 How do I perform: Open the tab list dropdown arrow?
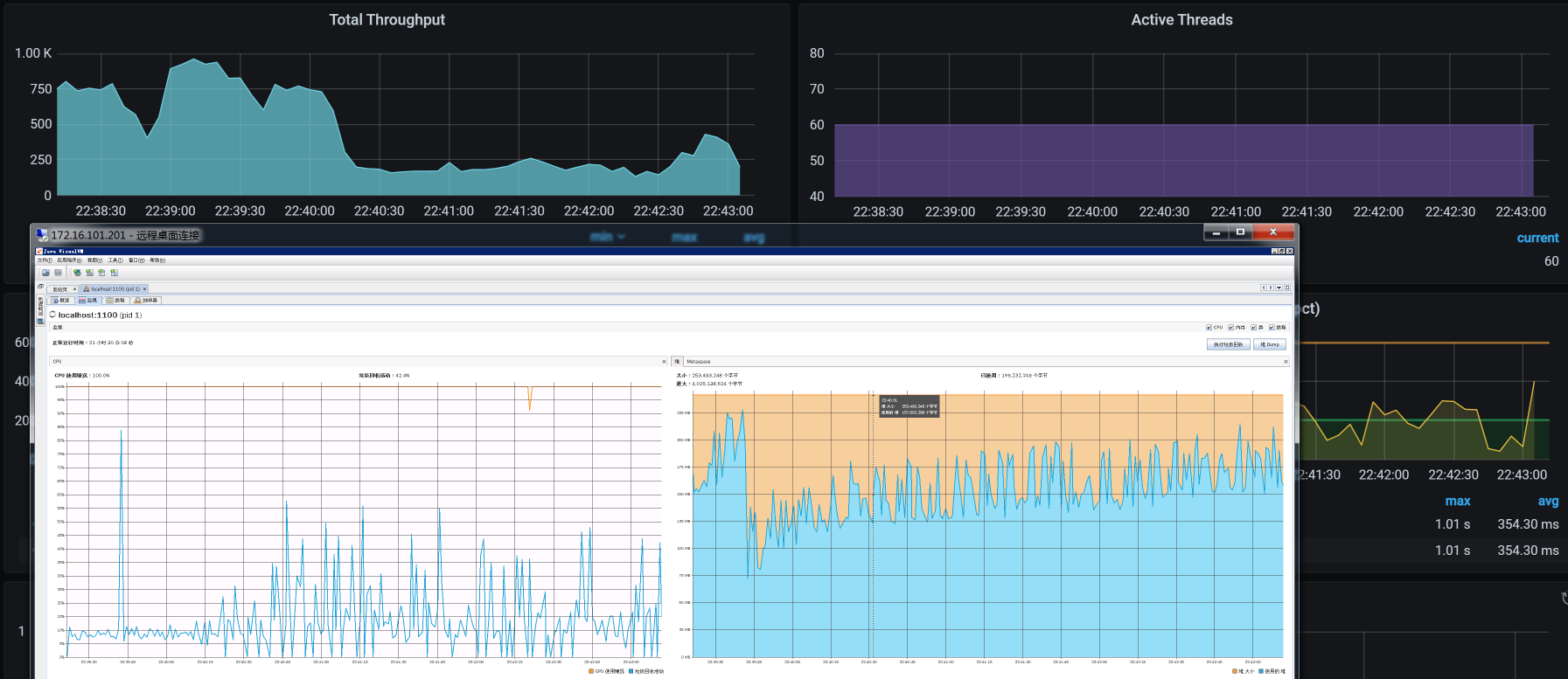pos(1279,288)
